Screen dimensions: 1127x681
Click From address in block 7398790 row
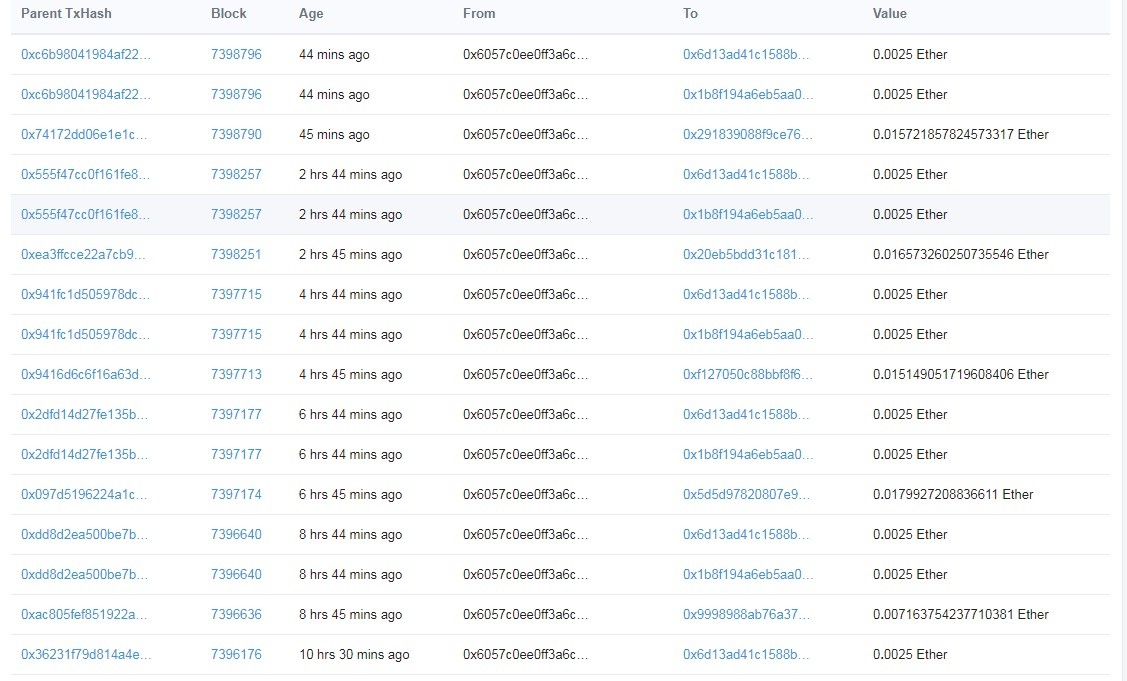click(x=525, y=134)
